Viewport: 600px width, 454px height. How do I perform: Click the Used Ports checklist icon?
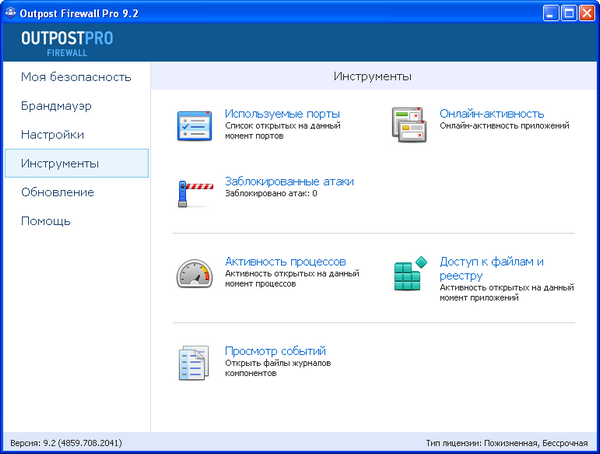click(194, 125)
